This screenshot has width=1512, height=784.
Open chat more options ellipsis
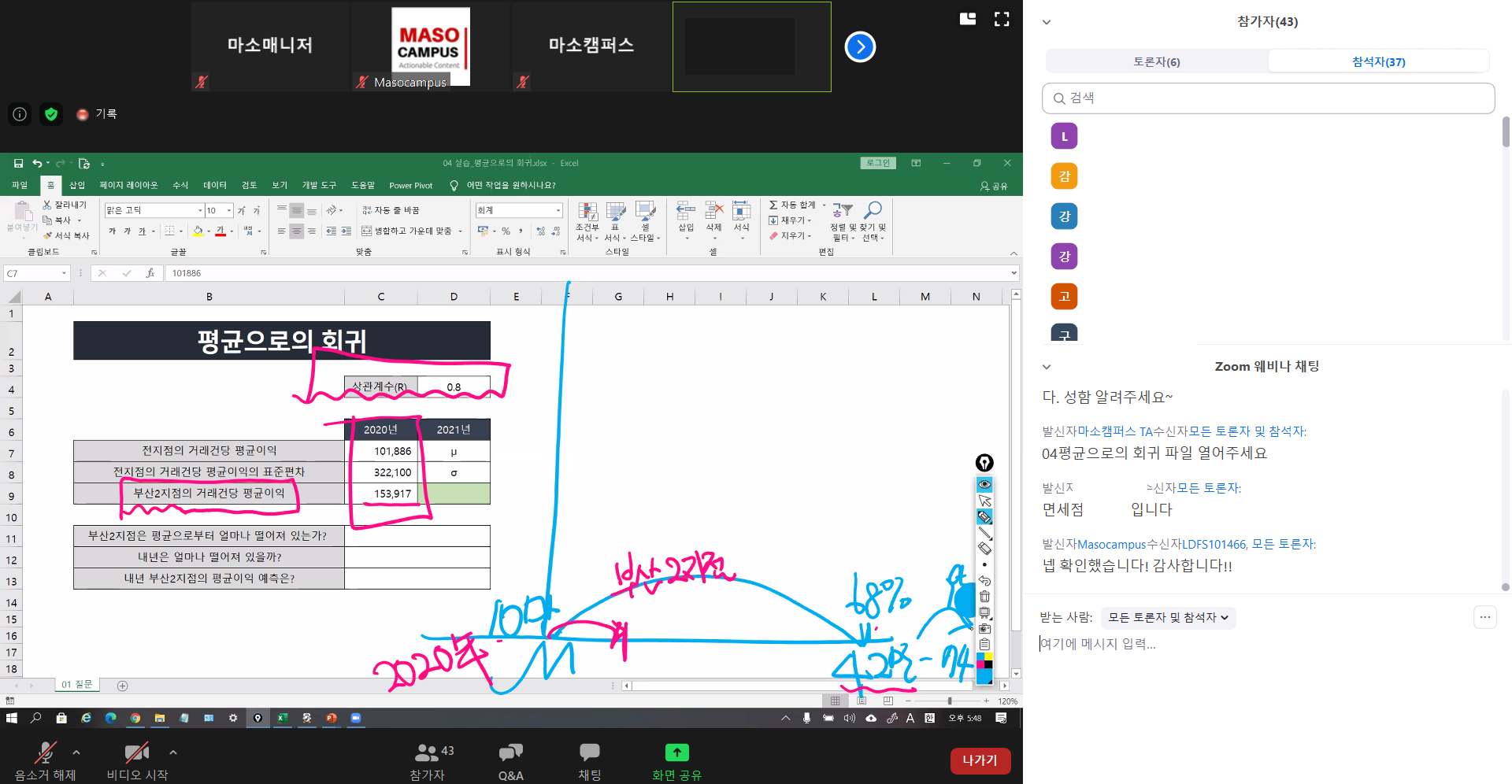pos(1484,617)
